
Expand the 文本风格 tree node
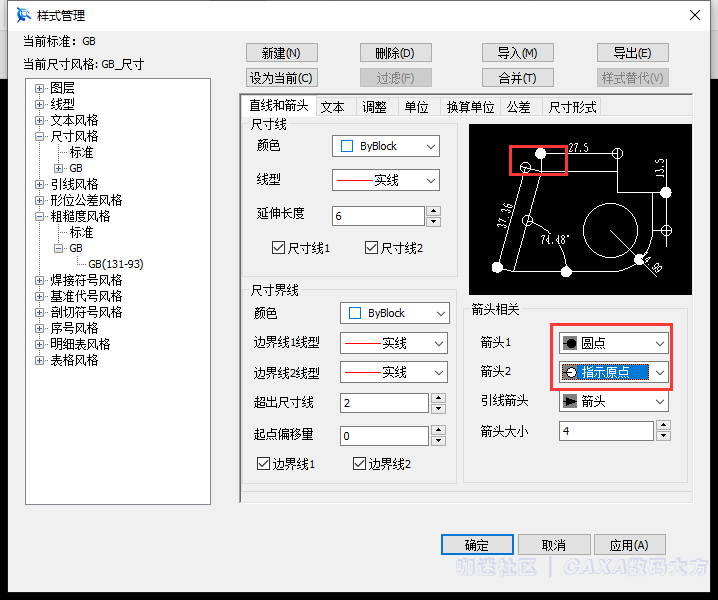[x=39, y=120]
